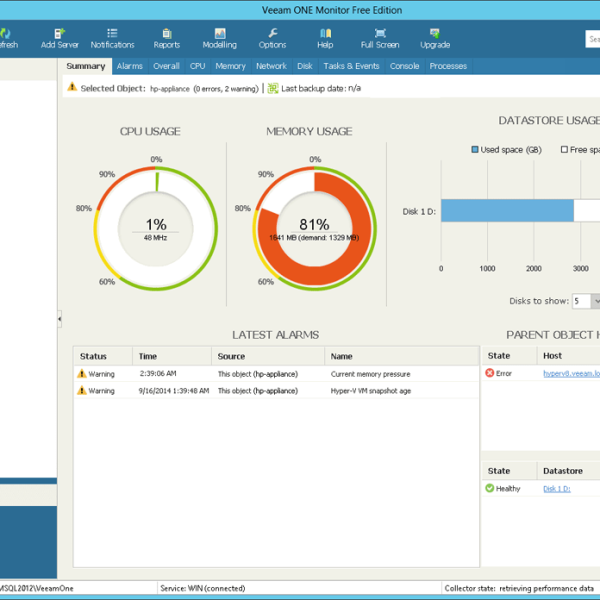This screenshot has width=600, height=600.
Task: Select the Current memory pressure alarm name
Action: coord(370,374)
